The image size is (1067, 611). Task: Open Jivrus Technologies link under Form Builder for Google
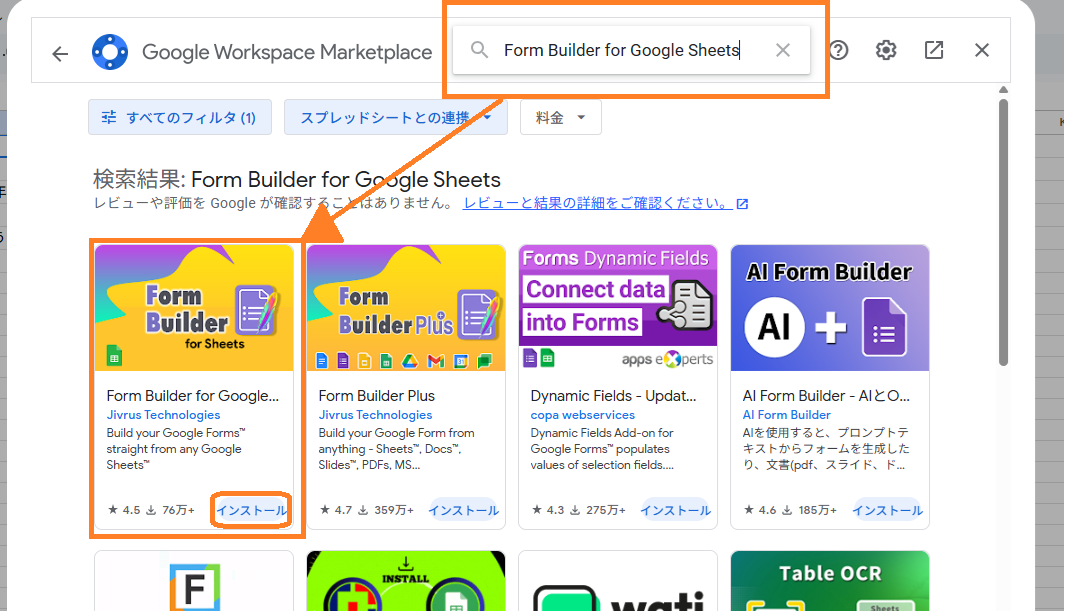point(163,415)
